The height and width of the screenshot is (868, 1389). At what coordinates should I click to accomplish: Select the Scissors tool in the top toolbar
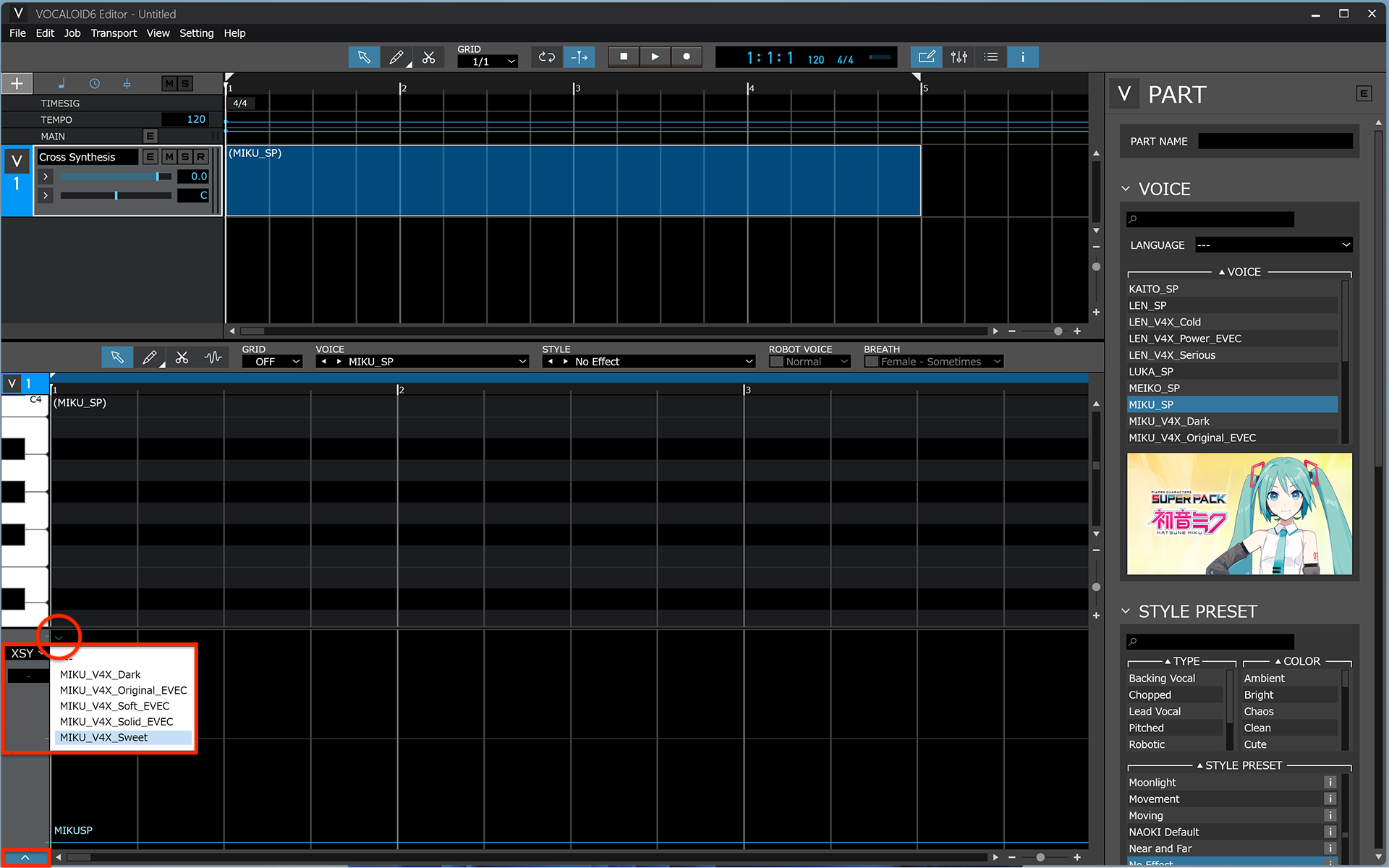429,56
